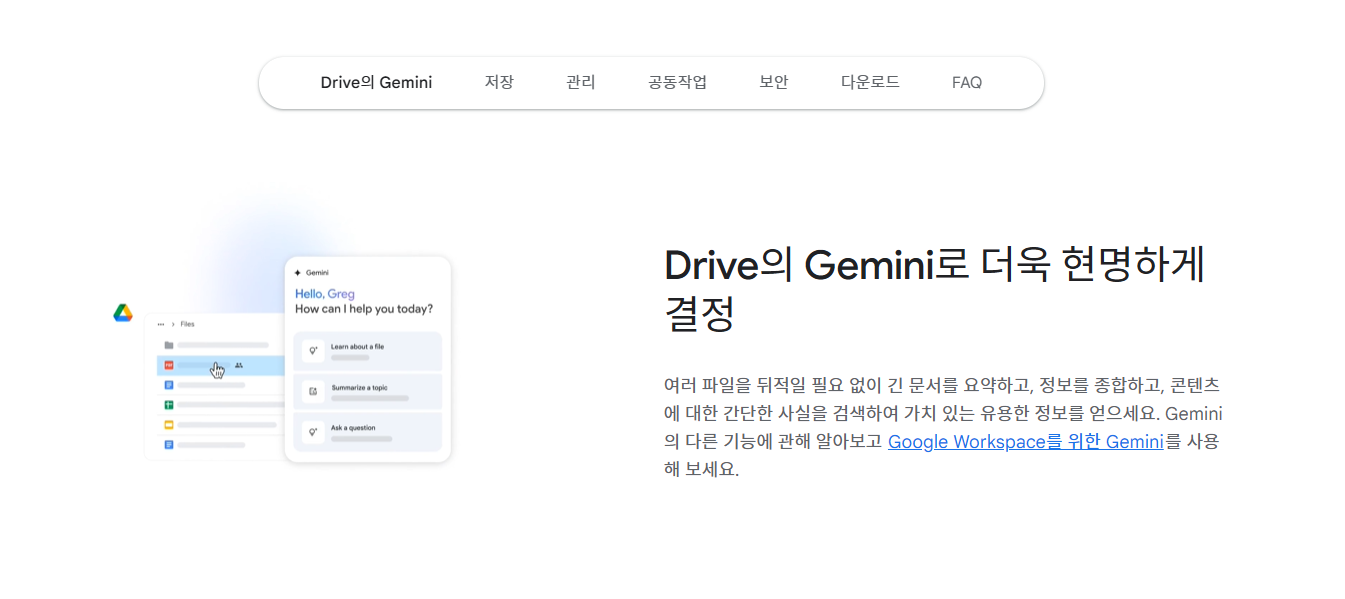Click How can I help you today text
Image resolution: width=1345 pixels, height=599 pixels.
[364, 309]
